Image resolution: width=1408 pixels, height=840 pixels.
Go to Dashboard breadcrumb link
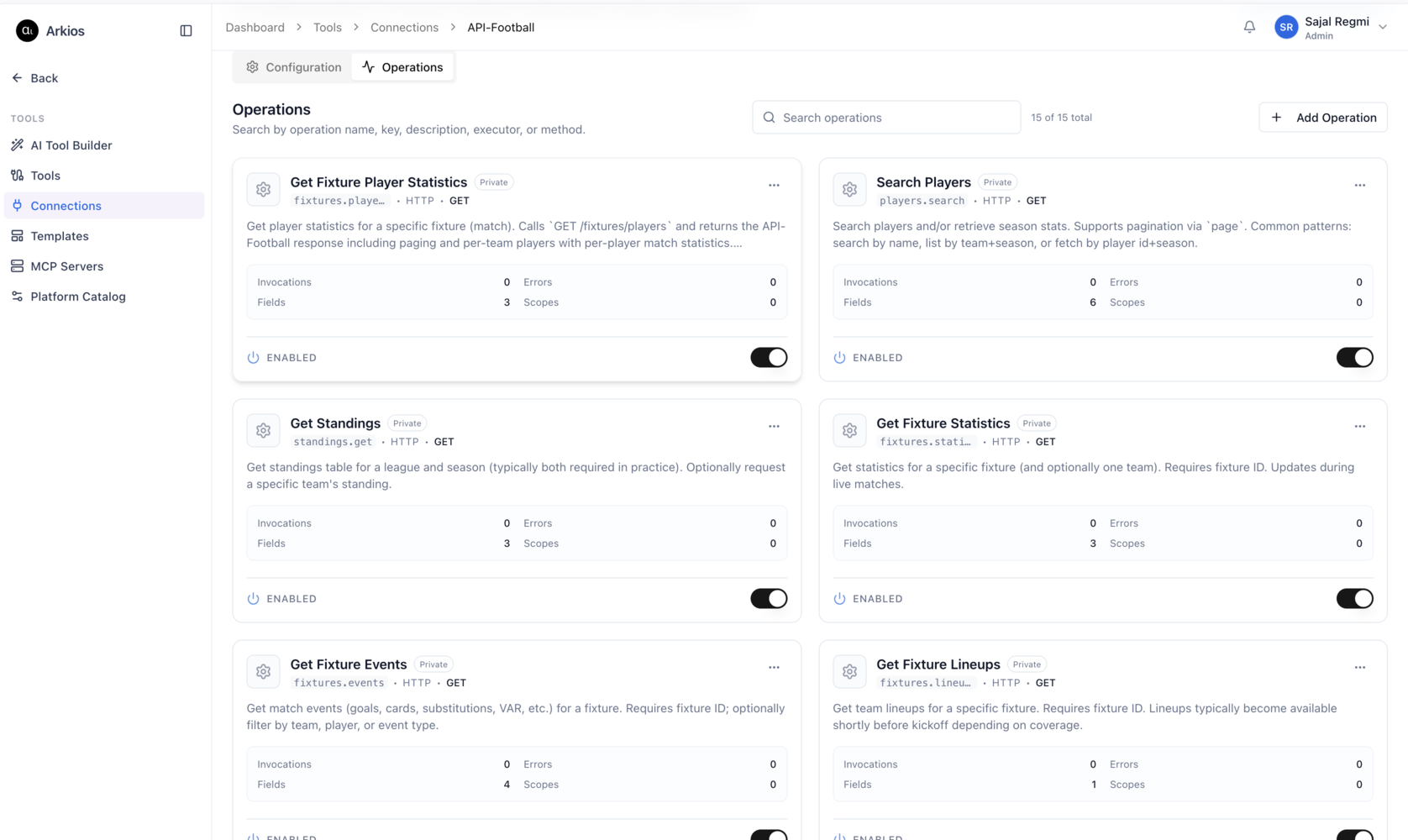255,28
